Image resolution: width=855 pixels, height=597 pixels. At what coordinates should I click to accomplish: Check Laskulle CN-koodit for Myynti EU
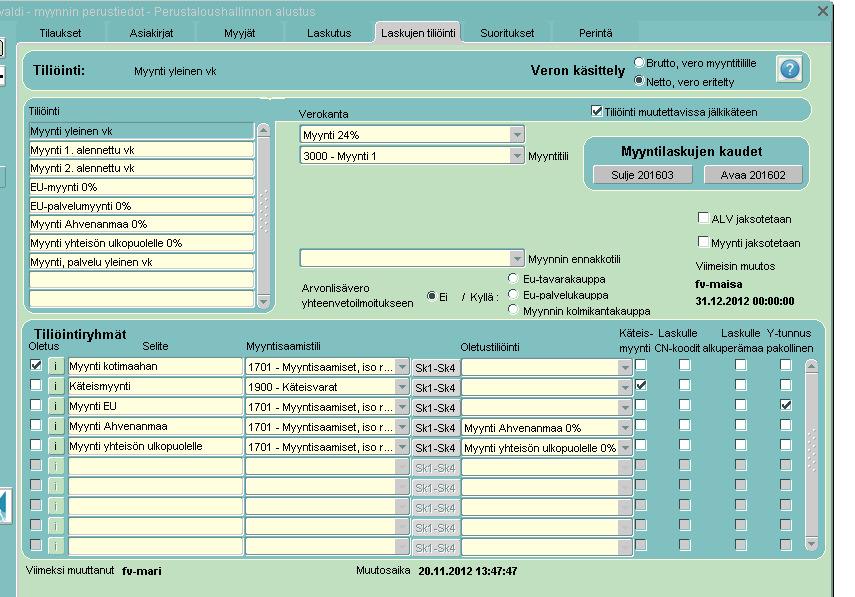point(684,405)
